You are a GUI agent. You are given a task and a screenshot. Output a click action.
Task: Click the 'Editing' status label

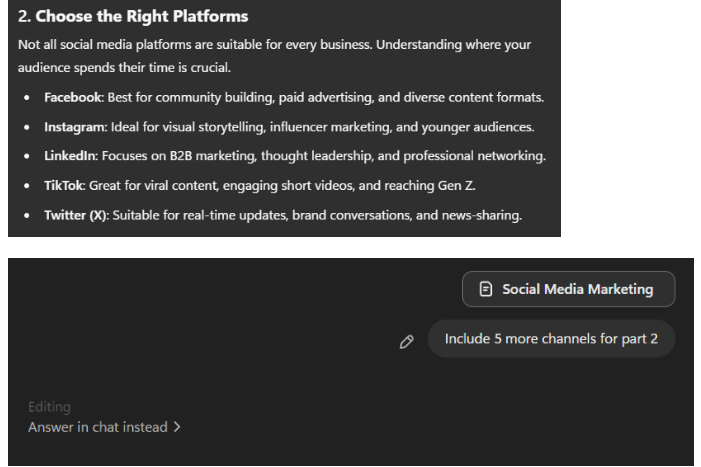[49, 407]
